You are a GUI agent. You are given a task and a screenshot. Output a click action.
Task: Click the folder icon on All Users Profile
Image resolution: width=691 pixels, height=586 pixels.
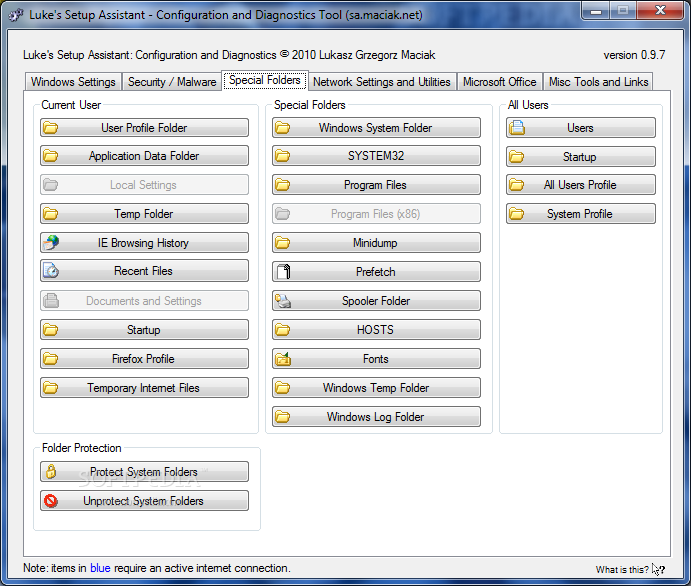point(516,185)
